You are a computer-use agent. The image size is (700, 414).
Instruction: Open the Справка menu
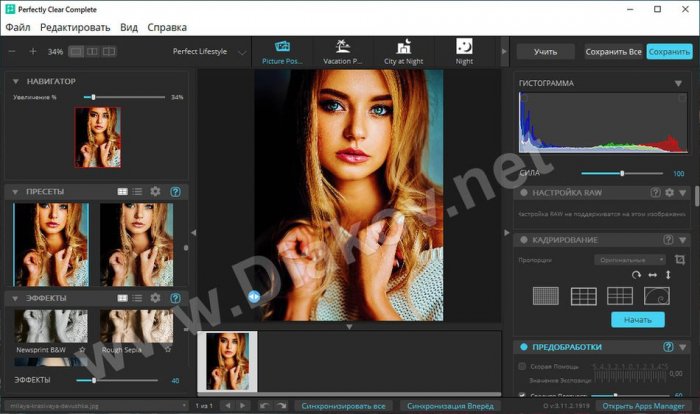pos(166,27)
